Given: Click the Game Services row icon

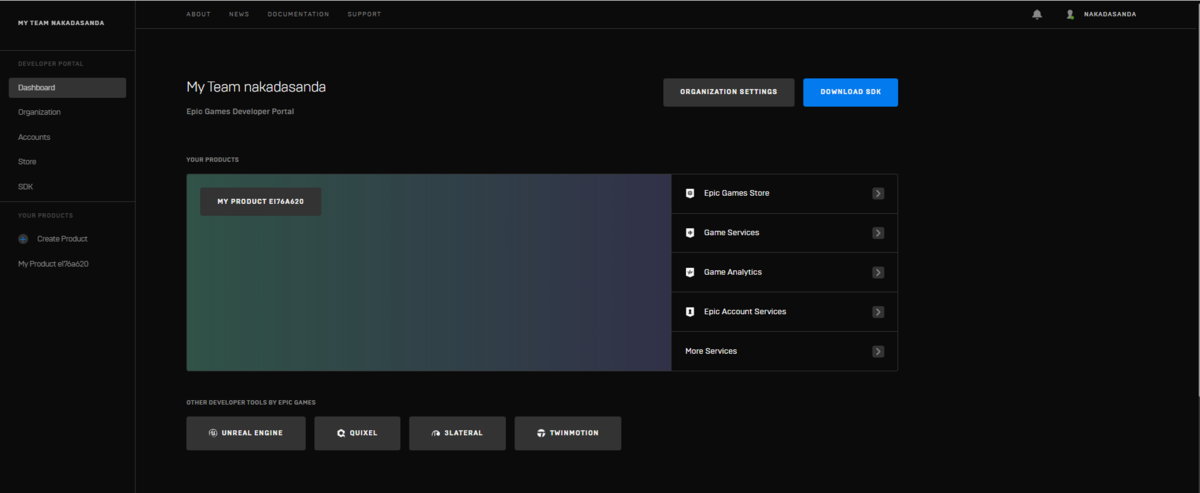Looking at the screenshot, I should coord(690,233).
